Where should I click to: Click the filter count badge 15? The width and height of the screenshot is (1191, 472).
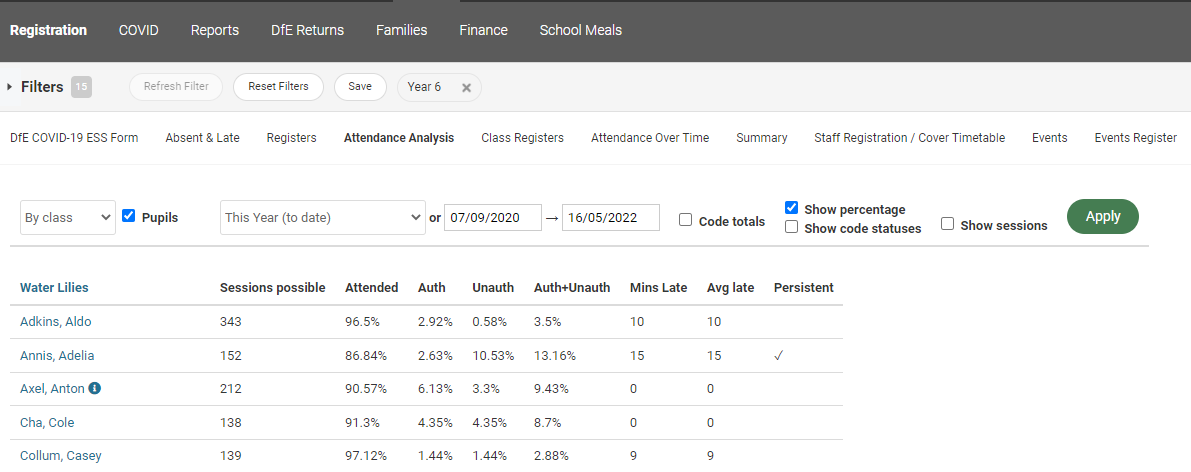point(81,87)
